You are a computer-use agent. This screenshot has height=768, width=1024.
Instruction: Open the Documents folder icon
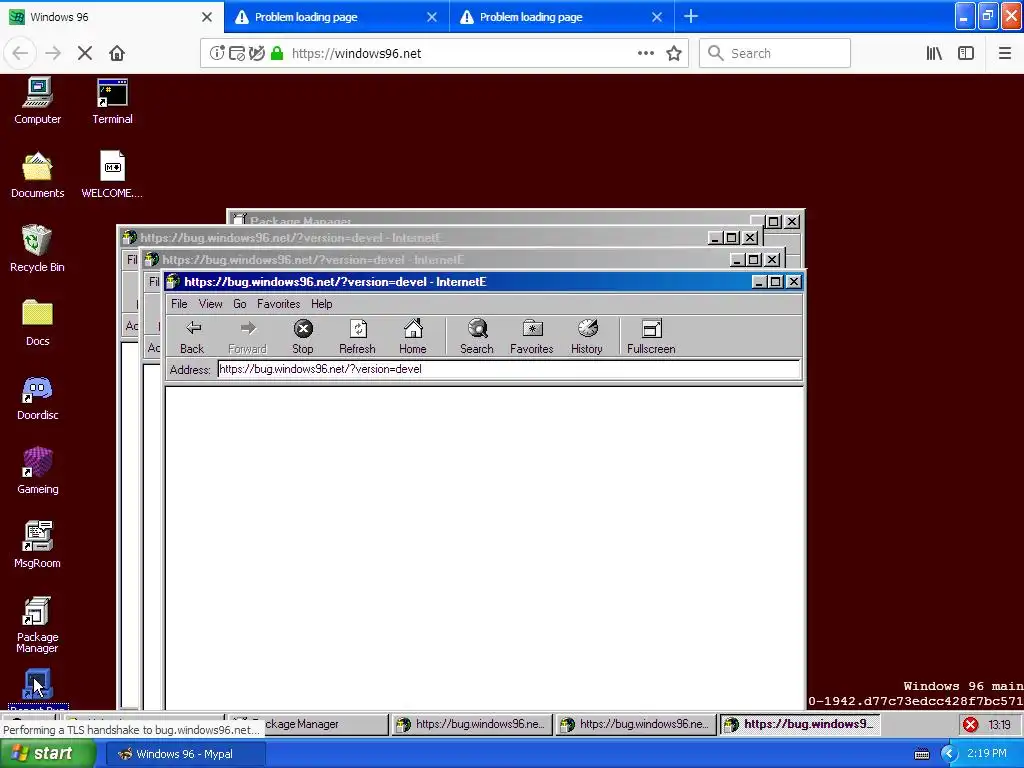click(x=37, y=175)
